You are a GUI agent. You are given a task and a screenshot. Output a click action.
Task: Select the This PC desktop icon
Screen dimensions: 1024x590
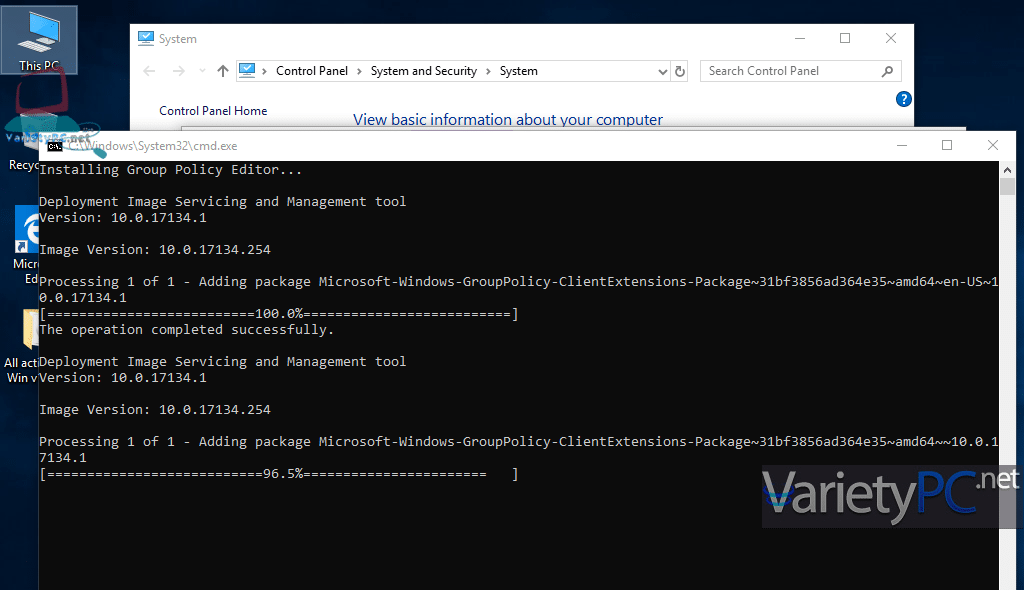(x=39, y=40)
